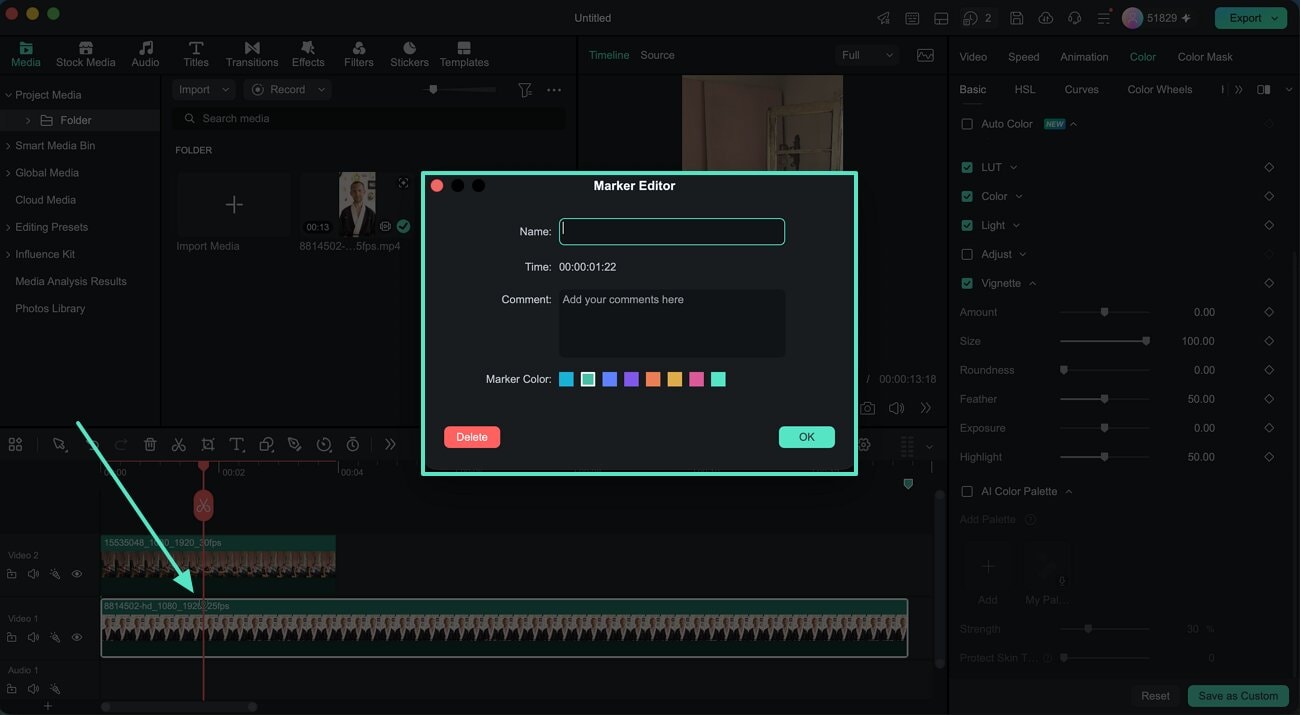Select the Split scissors tool in timeline toolbar
1300x715 pixels.
pos(178,444)
